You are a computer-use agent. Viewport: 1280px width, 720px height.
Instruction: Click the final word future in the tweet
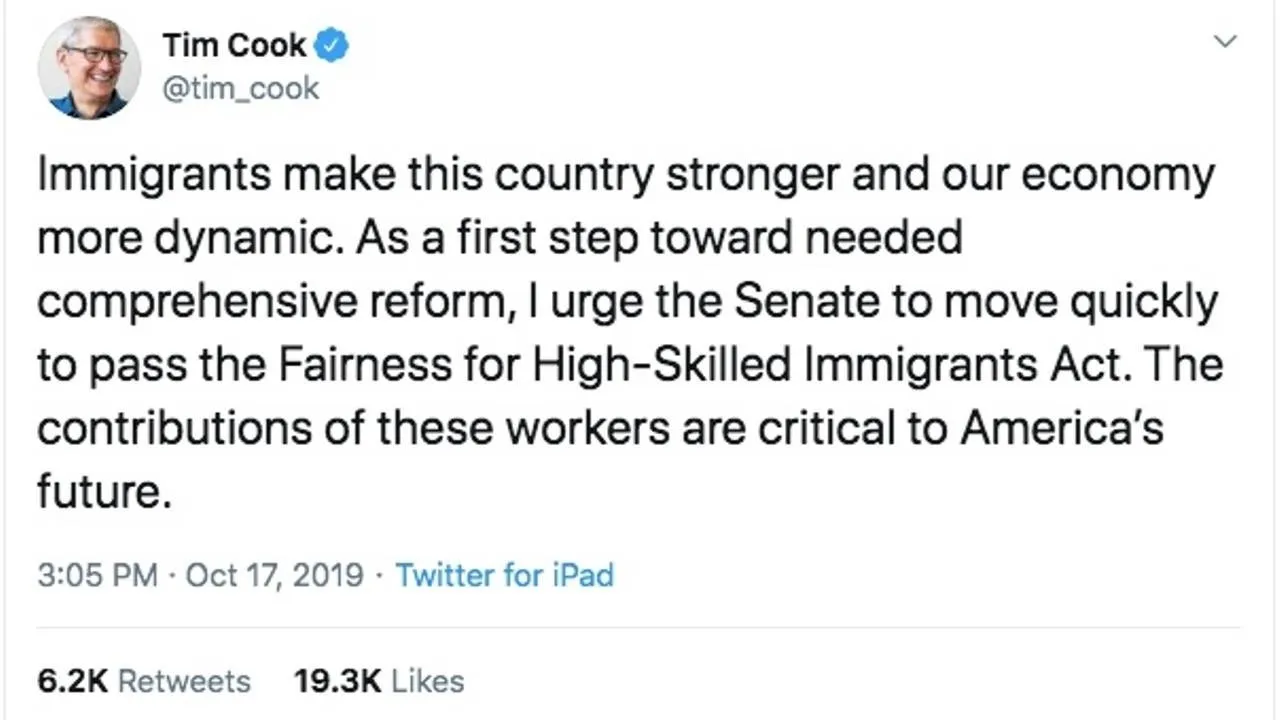click(x=97, y=492)
